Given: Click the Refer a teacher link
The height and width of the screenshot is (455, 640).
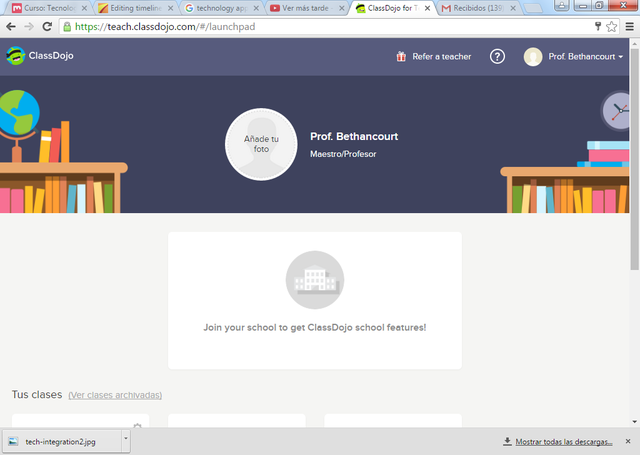Looking at the screenshot, I should [x=442, y=57].
